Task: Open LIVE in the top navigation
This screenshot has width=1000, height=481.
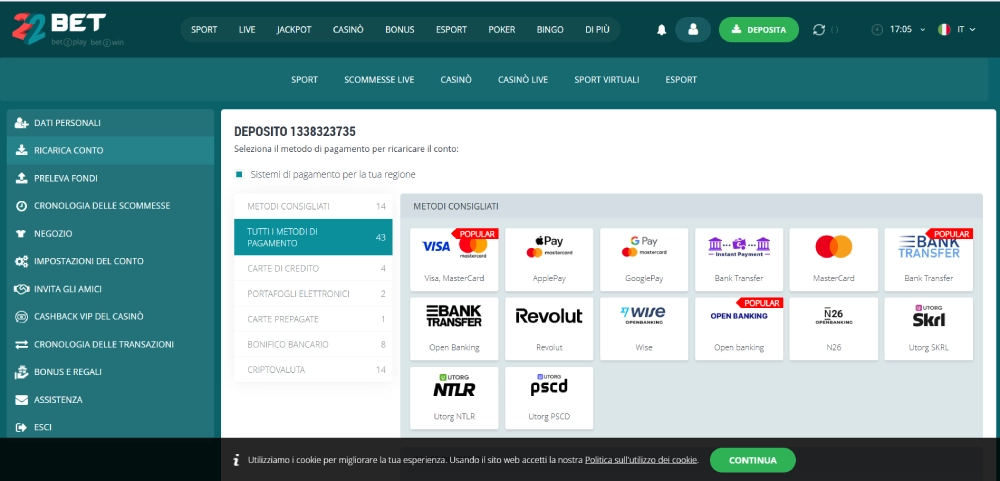Action: click(247, 30)
